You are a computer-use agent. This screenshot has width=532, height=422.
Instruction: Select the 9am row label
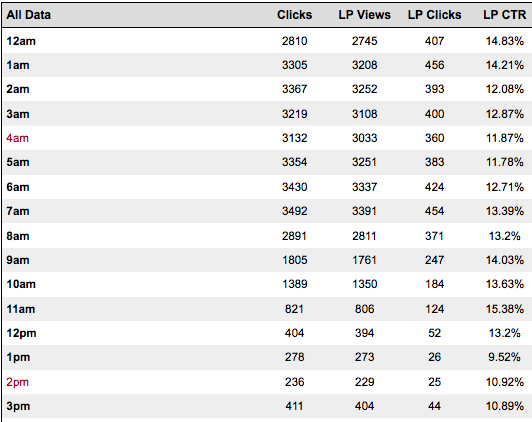(18, 260)
